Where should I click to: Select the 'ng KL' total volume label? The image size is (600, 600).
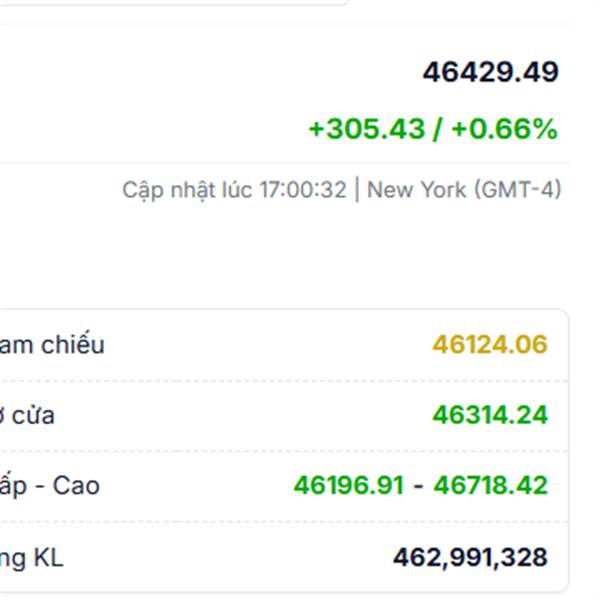tap(32, 557)
